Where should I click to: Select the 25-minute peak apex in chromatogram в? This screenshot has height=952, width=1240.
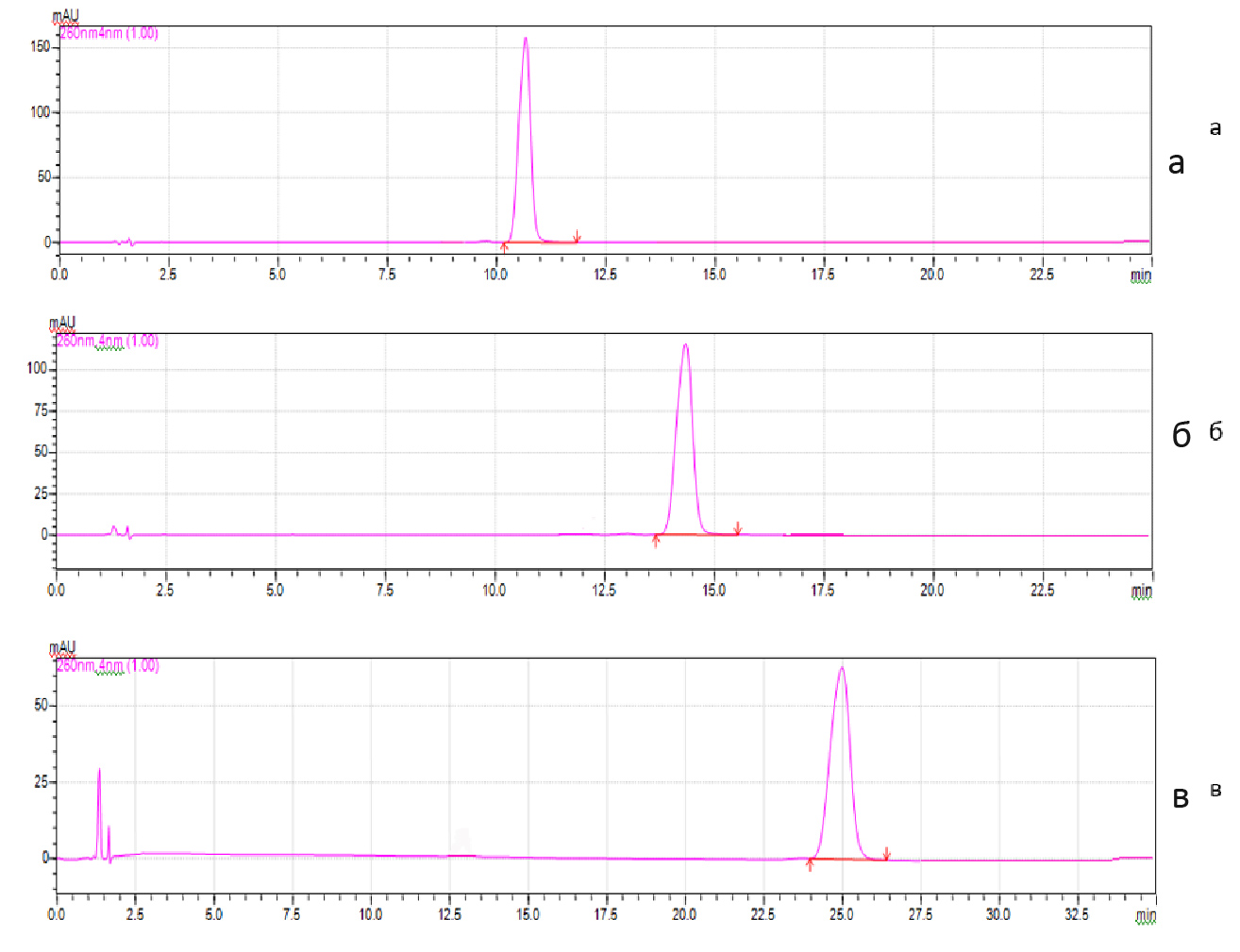[x=842, y=669]
